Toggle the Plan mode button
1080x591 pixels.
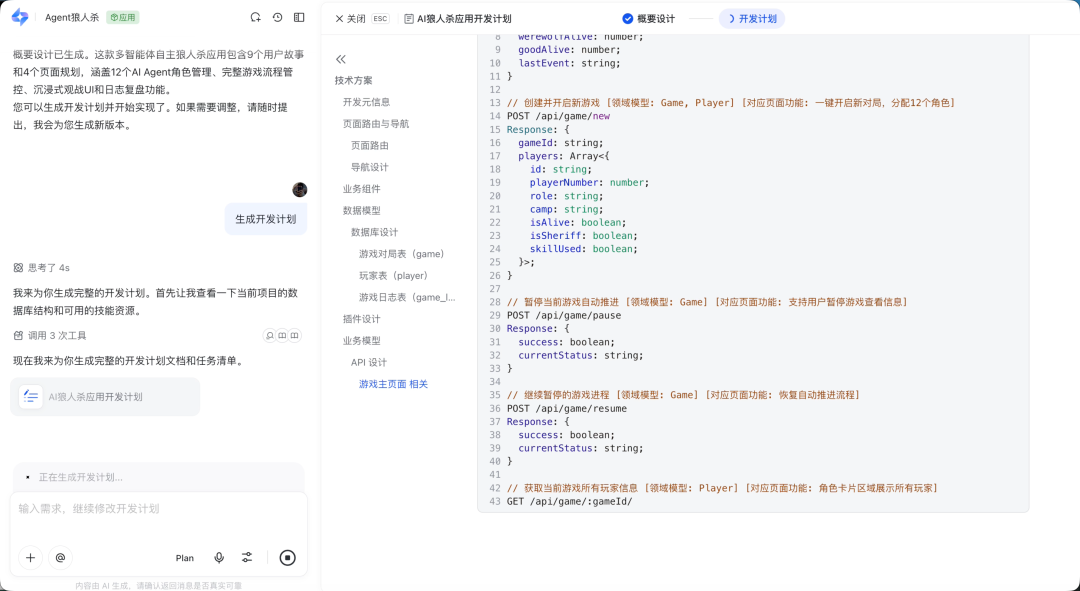(x=185, y=558)
